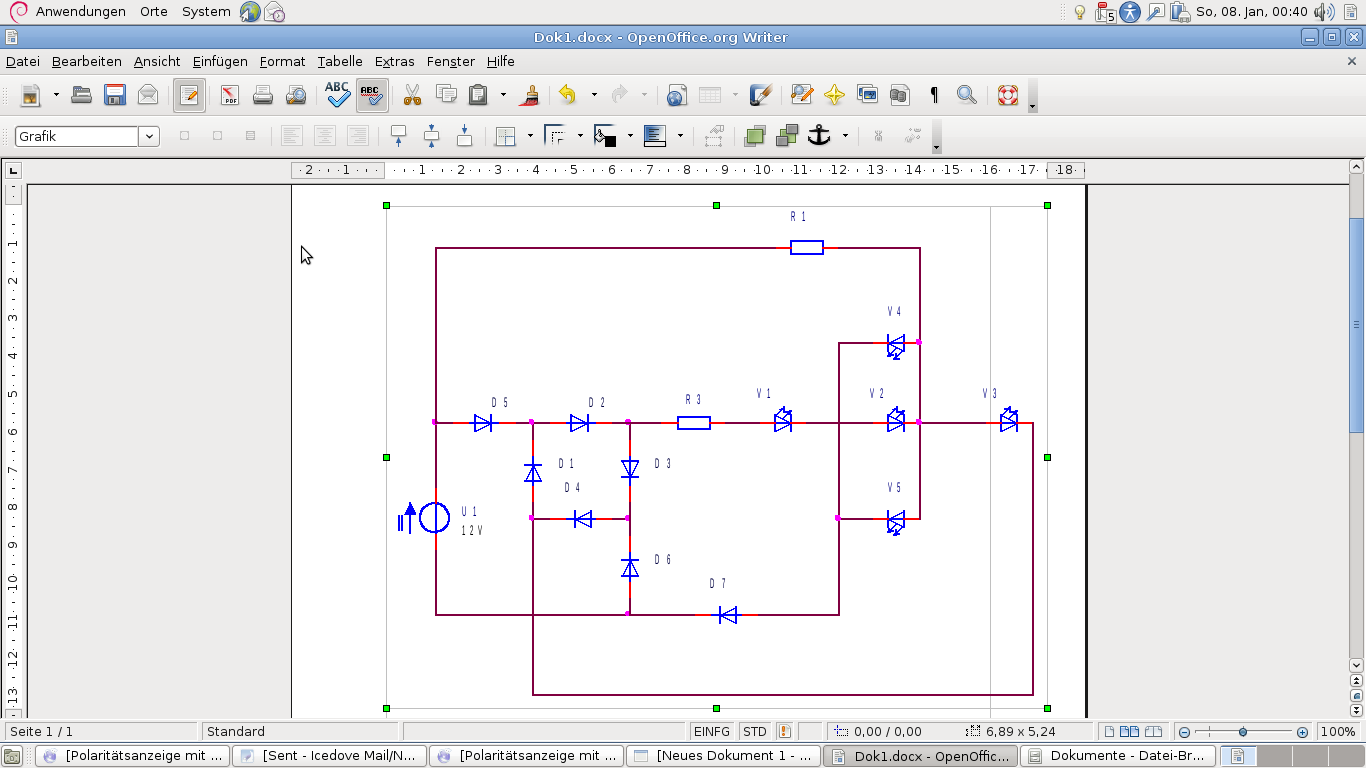Open the Einfügen menu
Image resolution: width=1366 pixels, height=768 pixels.
click(220, 61)
